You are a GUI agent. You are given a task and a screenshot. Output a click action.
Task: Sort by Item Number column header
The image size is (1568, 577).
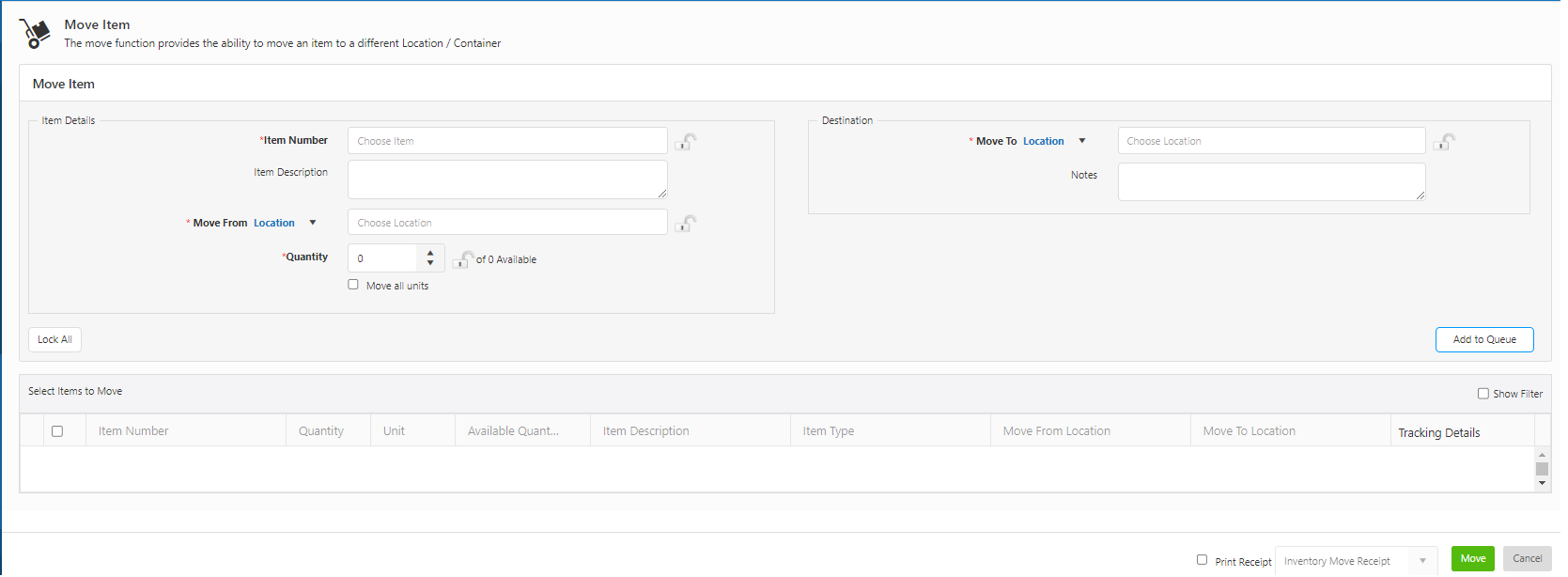click(x=133, y=431)
